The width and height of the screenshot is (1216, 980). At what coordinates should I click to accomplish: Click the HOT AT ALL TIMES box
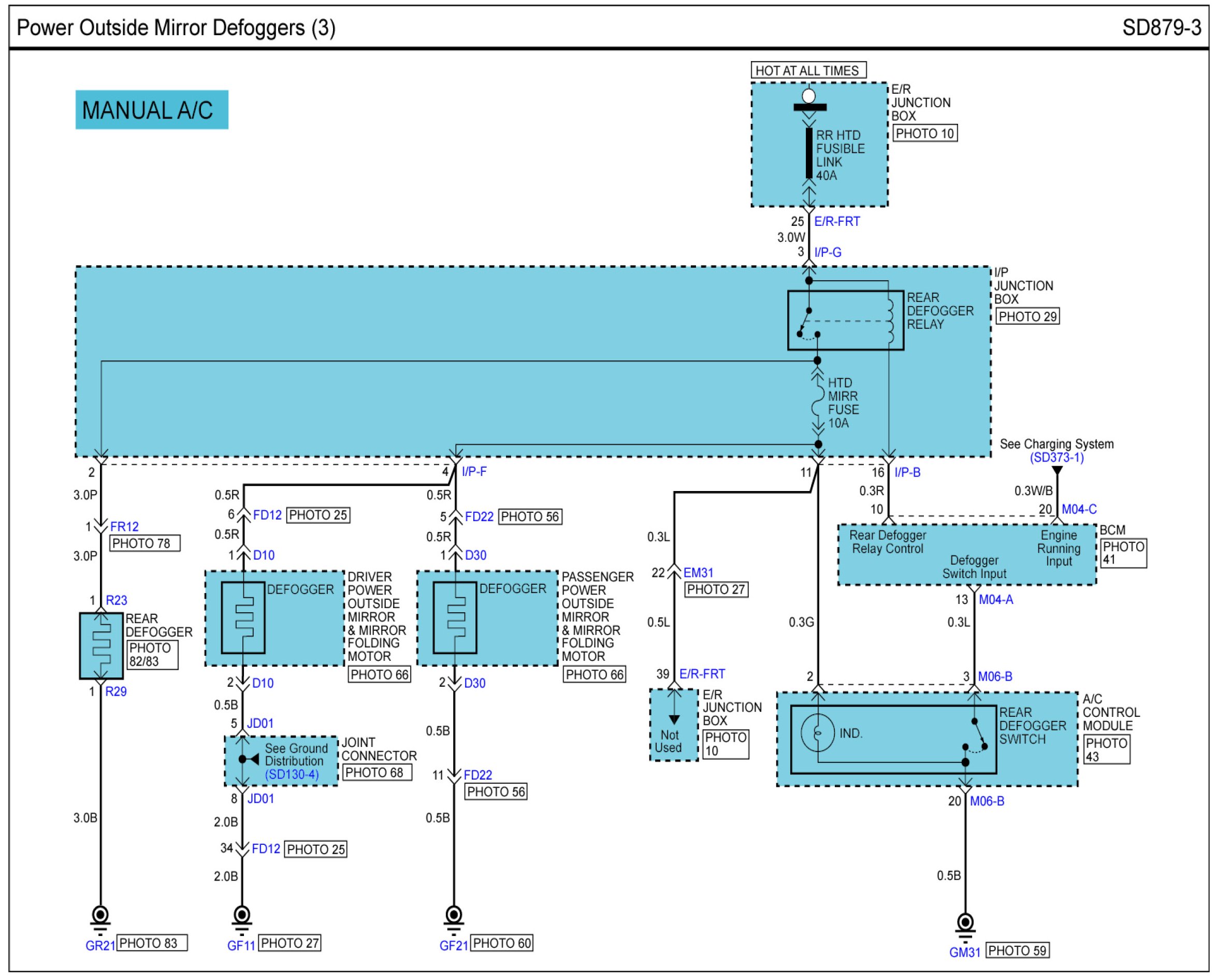pyautogui.click(x=808, y=70)
